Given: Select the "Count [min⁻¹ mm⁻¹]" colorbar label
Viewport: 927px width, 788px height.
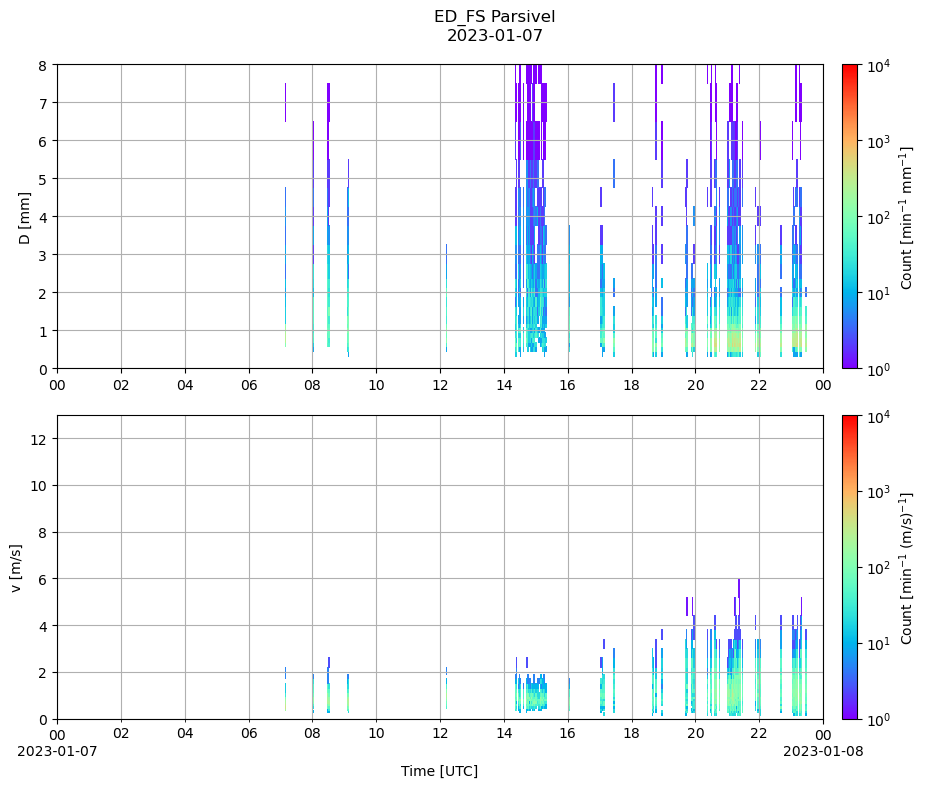Looking at the screenshot, I should (x=906, y=218).
